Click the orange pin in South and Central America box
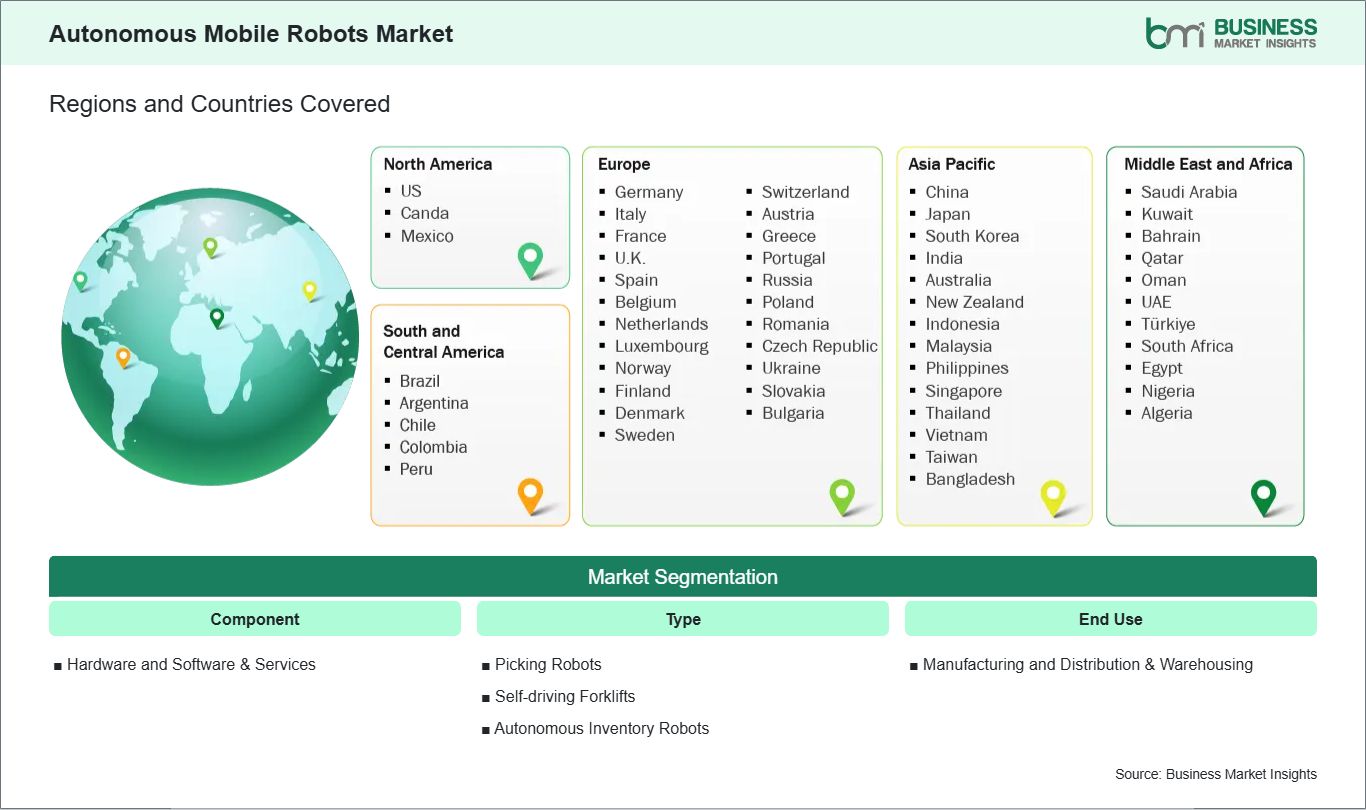 [x=530, y=494]
